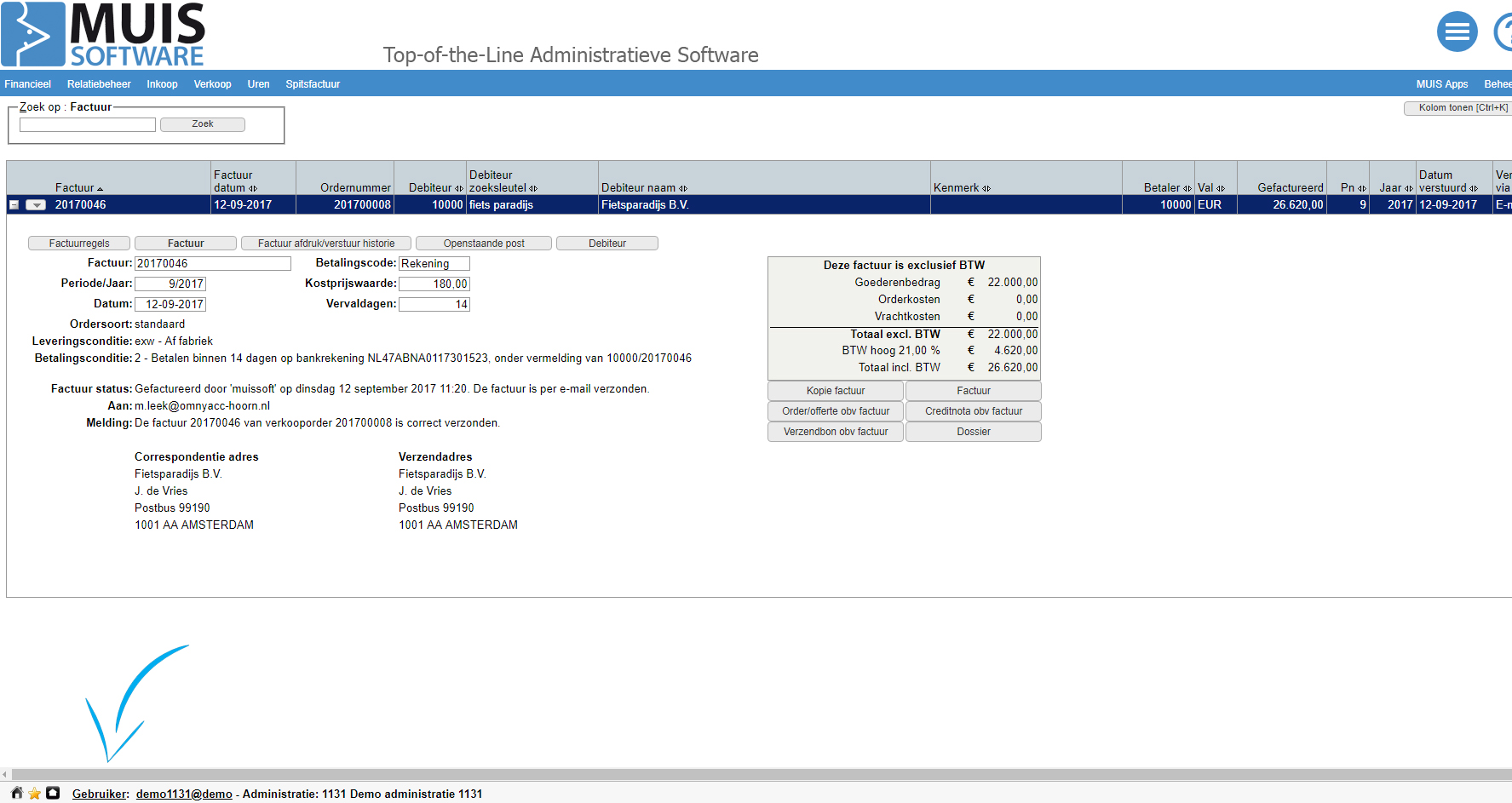Click the demo1131@demo user link
1512x803 pixels.
(184, 794)
